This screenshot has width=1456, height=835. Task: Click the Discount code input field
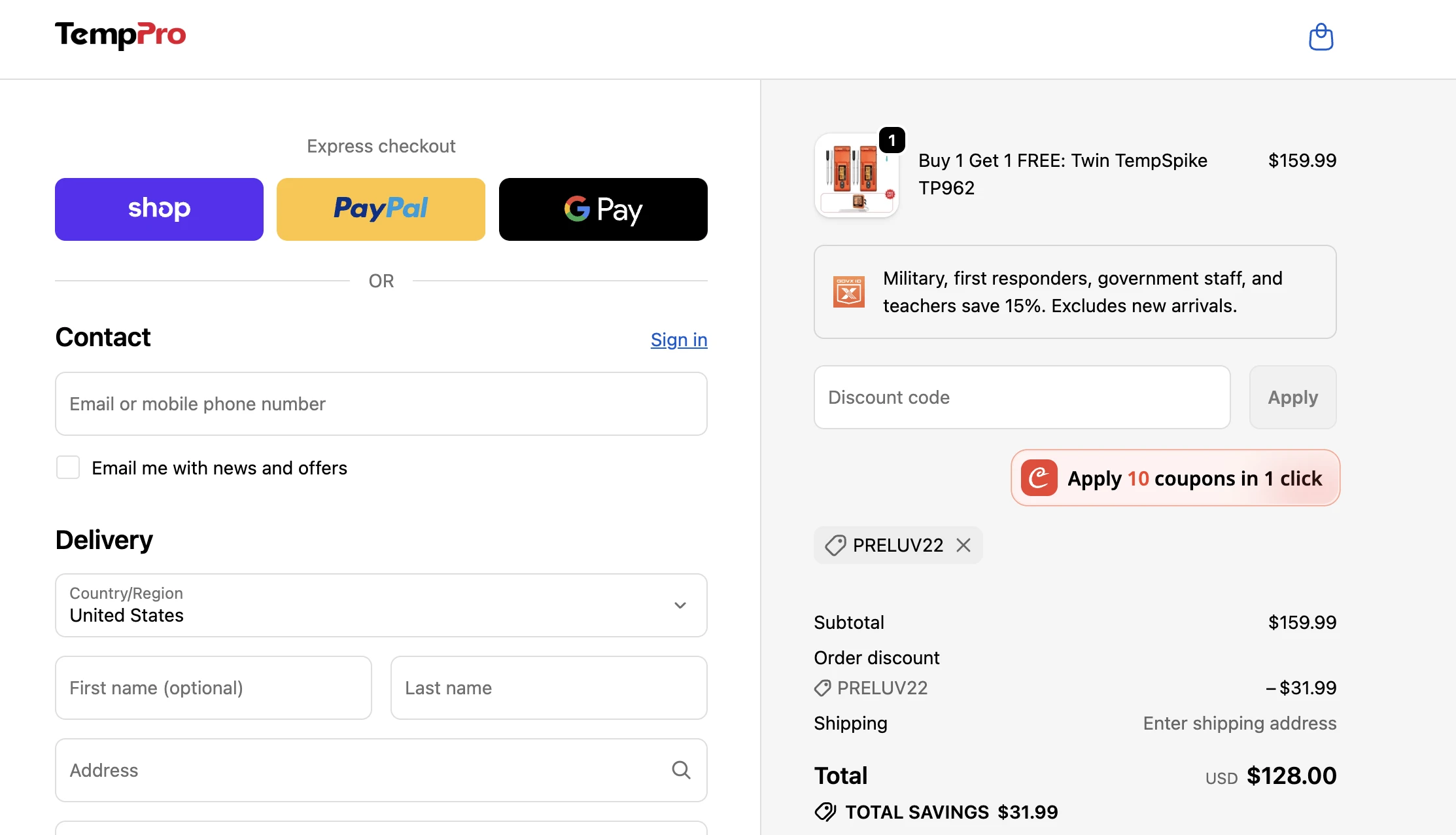(x=1022, y=397)
